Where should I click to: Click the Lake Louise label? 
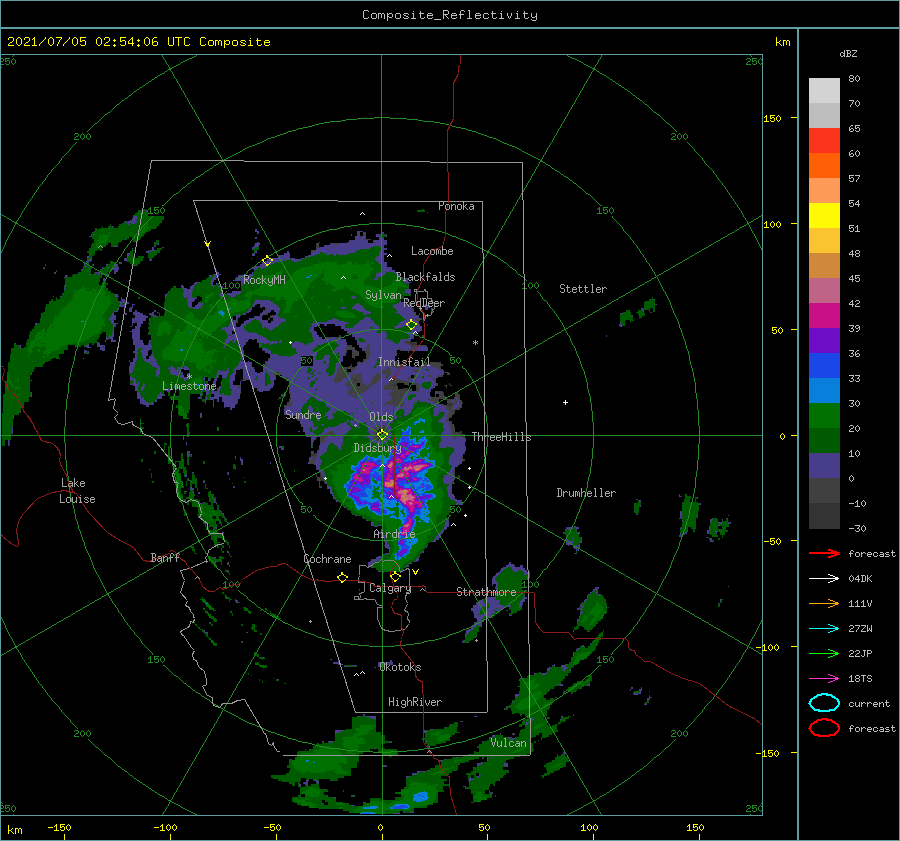coord(77,491)
